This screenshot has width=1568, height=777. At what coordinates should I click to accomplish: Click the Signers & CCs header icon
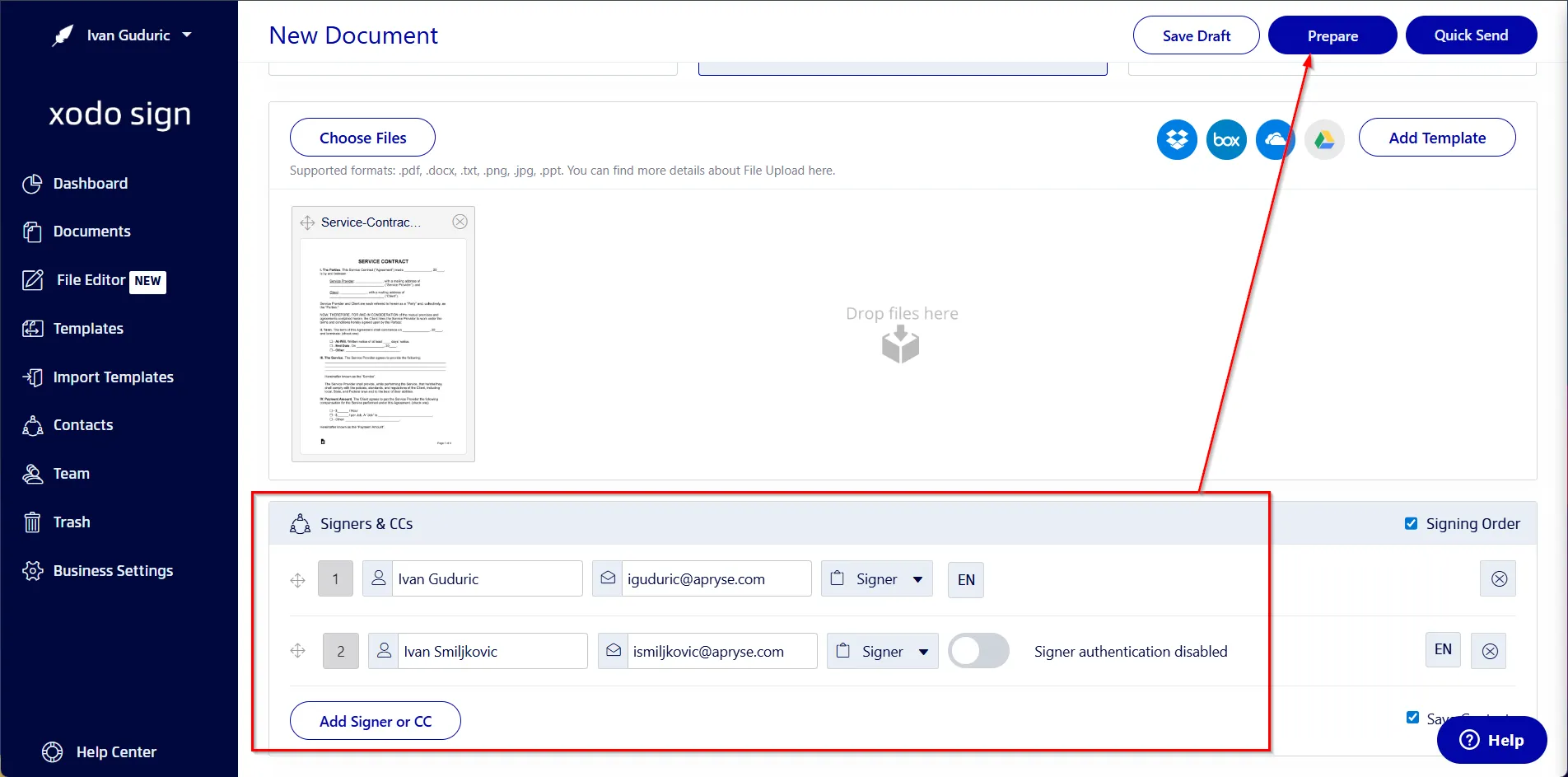pyautogui.click(x=300, y=523)
